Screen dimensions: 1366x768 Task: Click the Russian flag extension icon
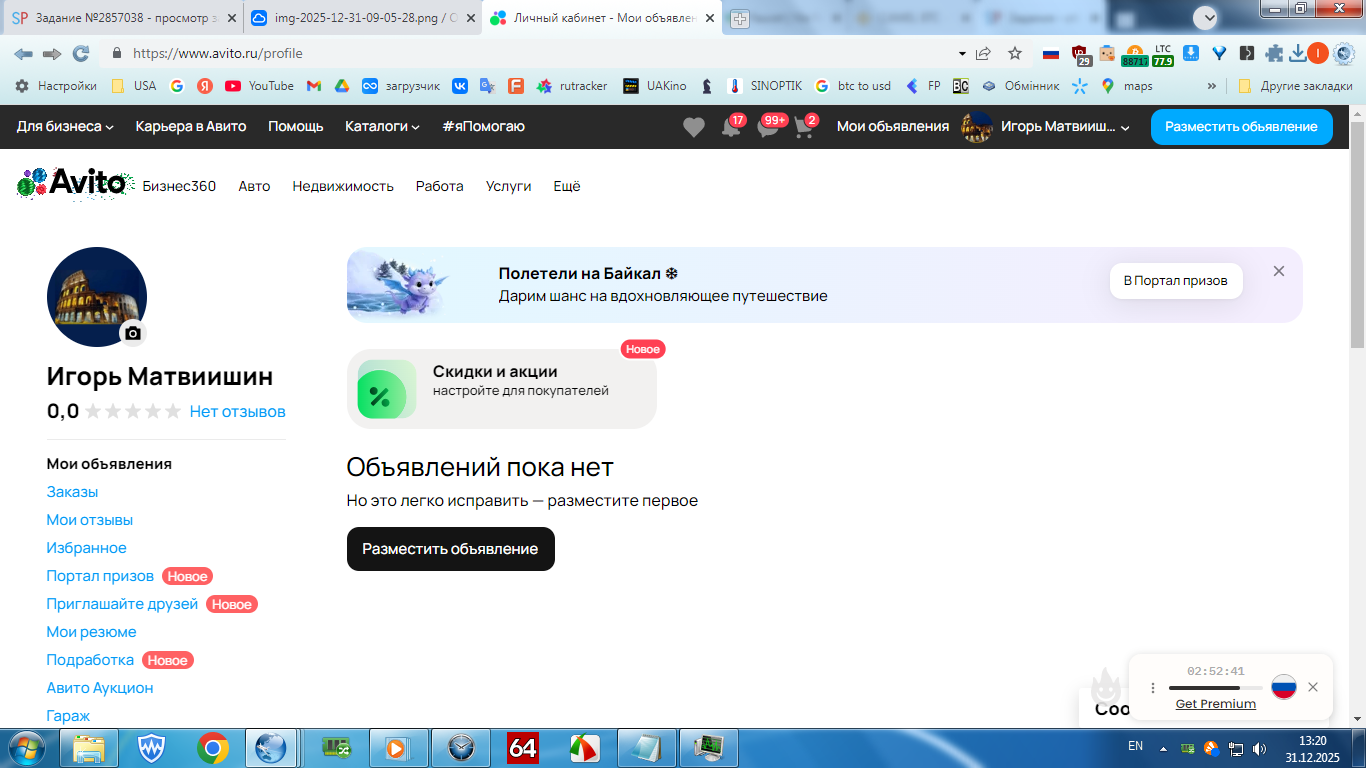tap(1051, 54)
